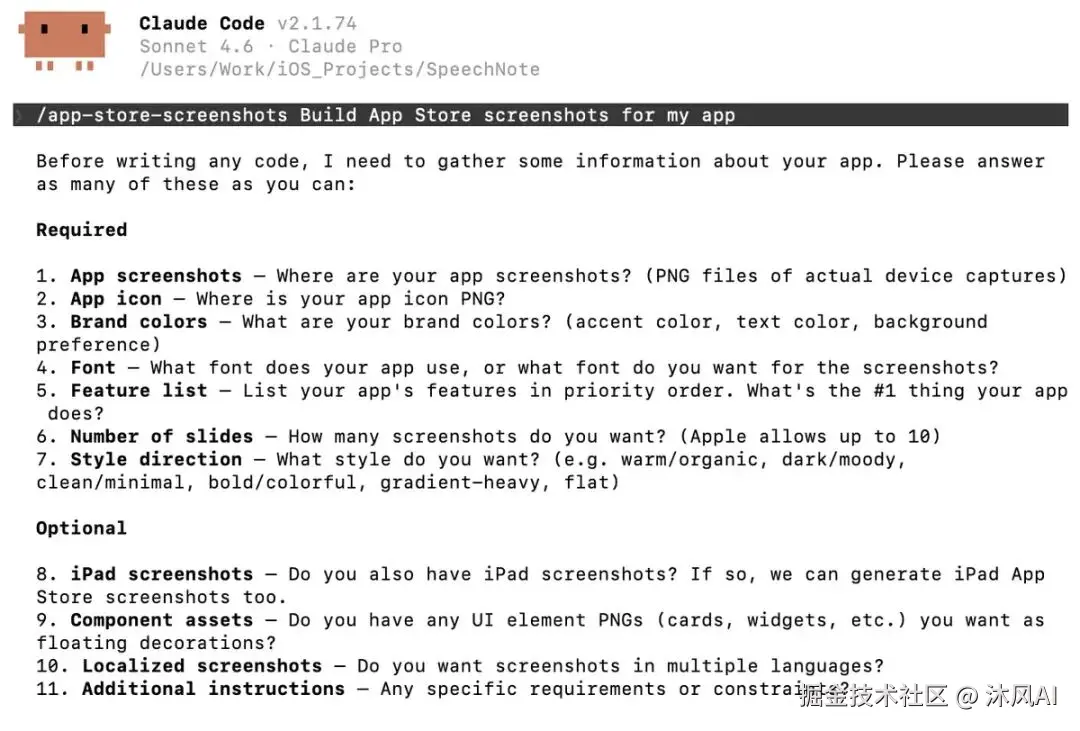This screenshot has height=731, width=1080.
Task: Click the Claude Code mascot logo
Action: [x=64, y=40]
